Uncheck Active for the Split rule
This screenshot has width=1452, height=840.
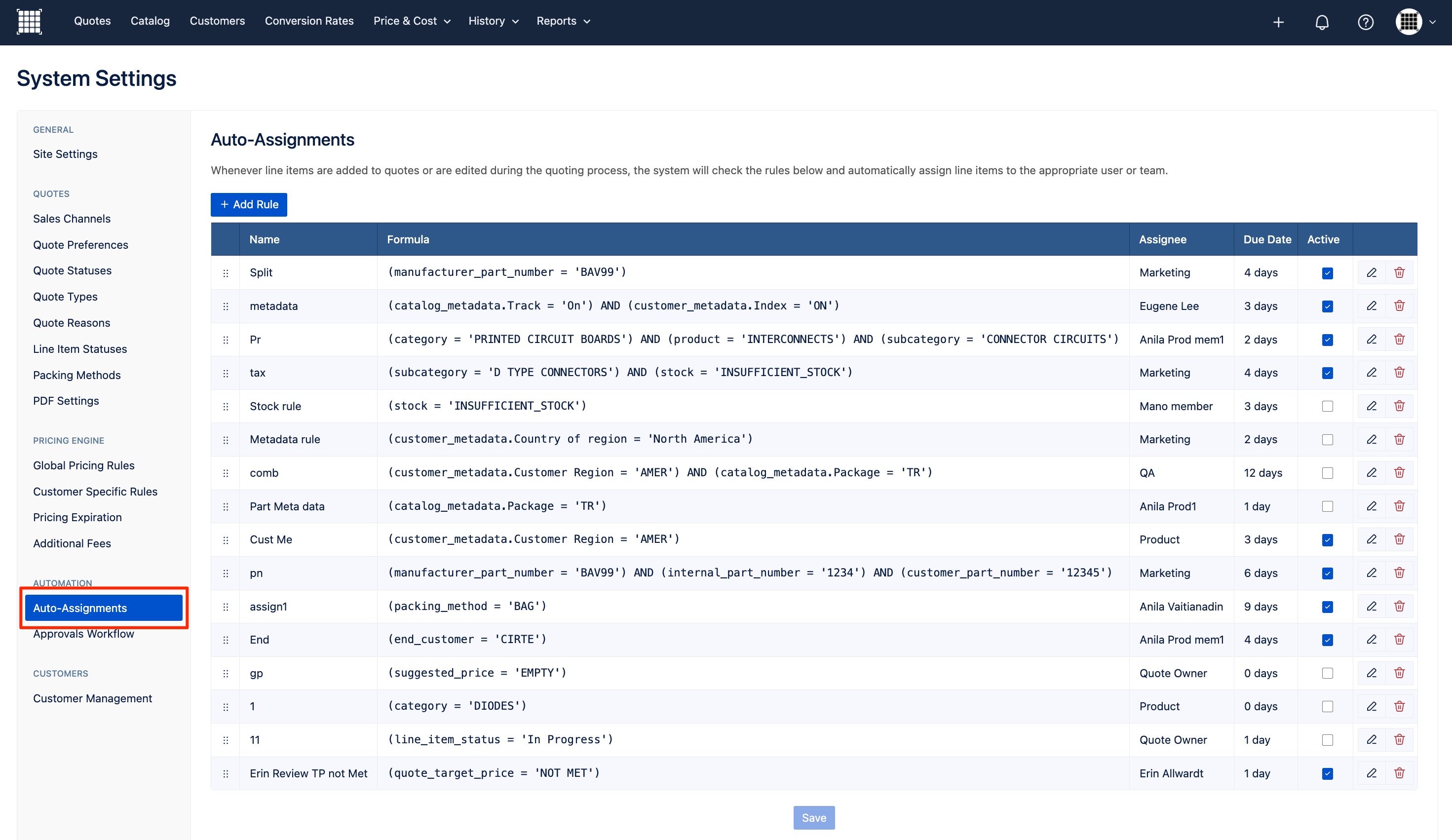(x=1327, y=273)
